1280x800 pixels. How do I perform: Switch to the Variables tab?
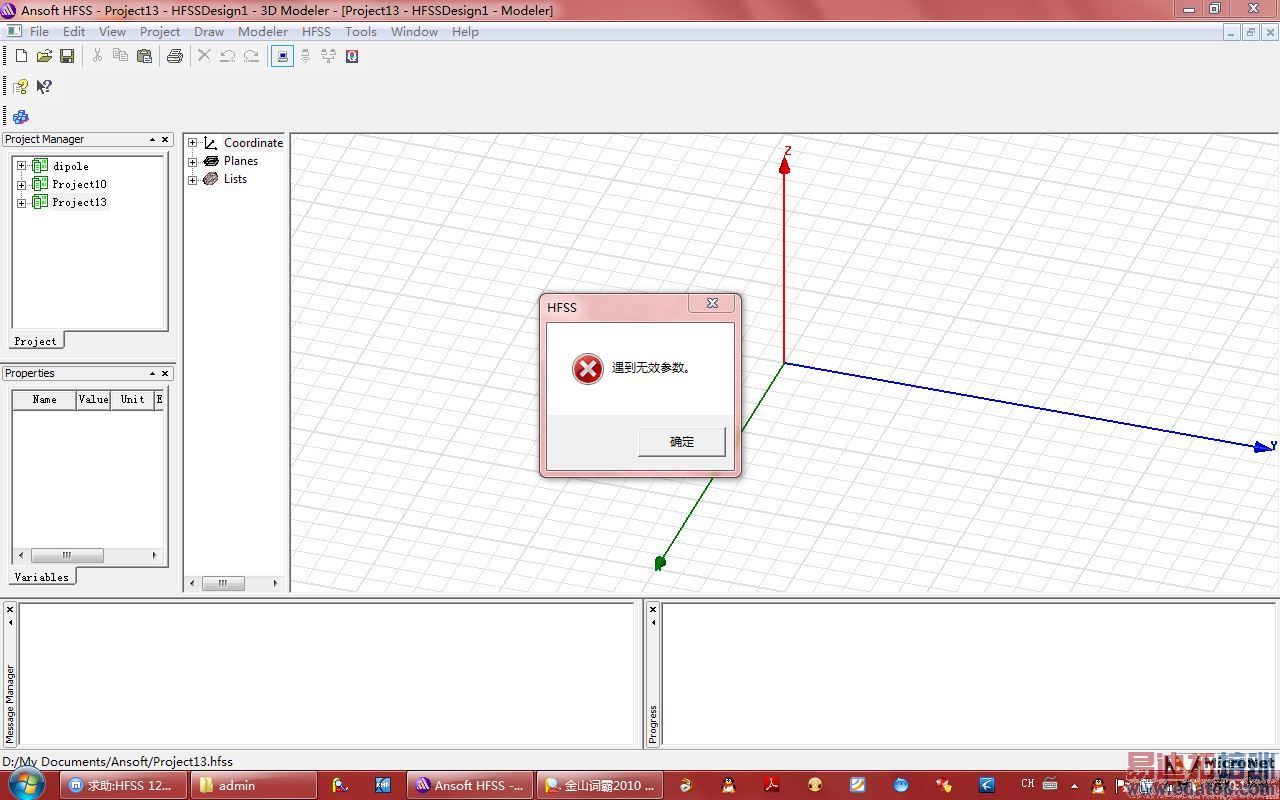[x=42, y=577]
